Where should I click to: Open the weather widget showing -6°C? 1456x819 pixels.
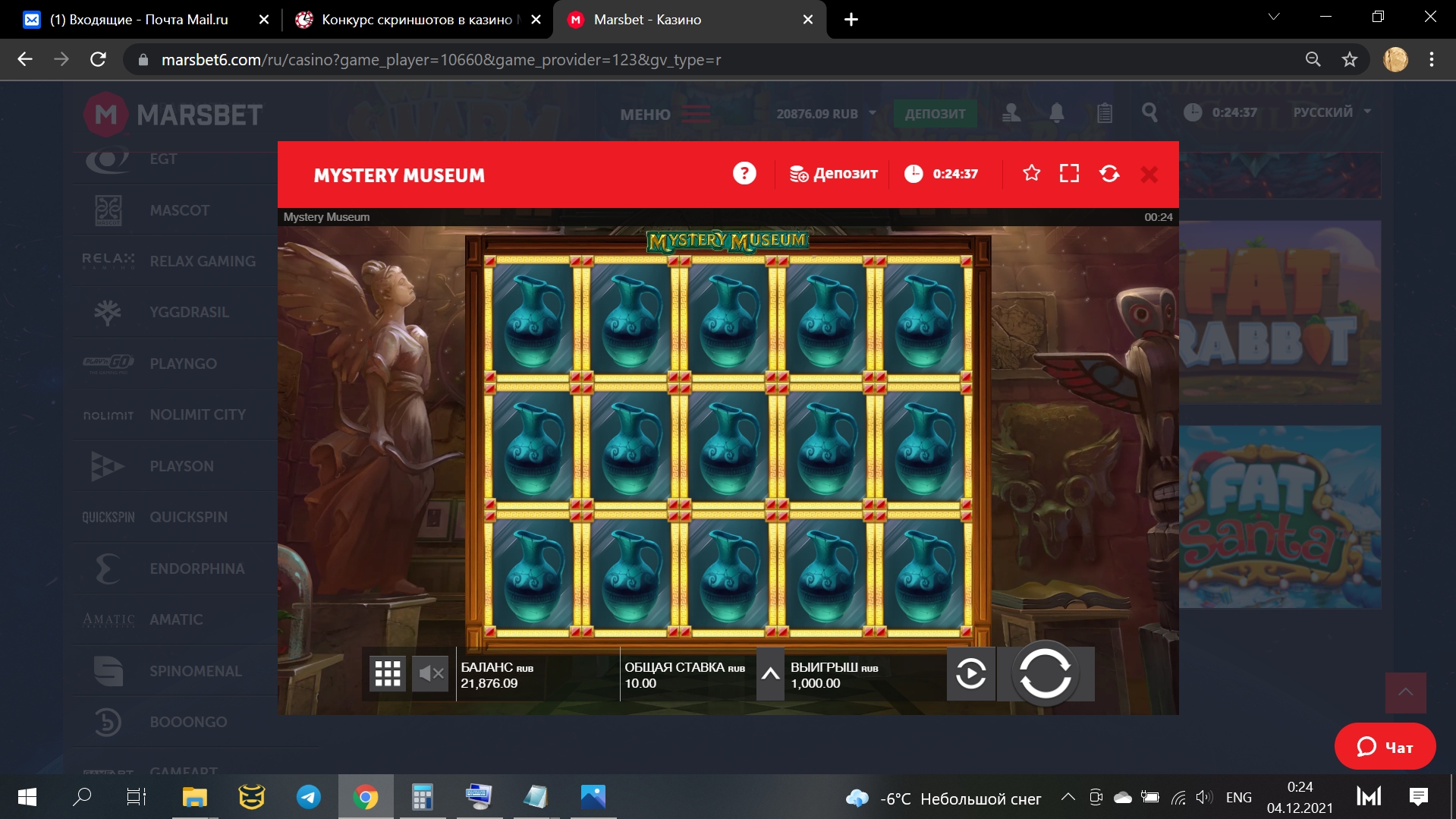pos(943,798)
